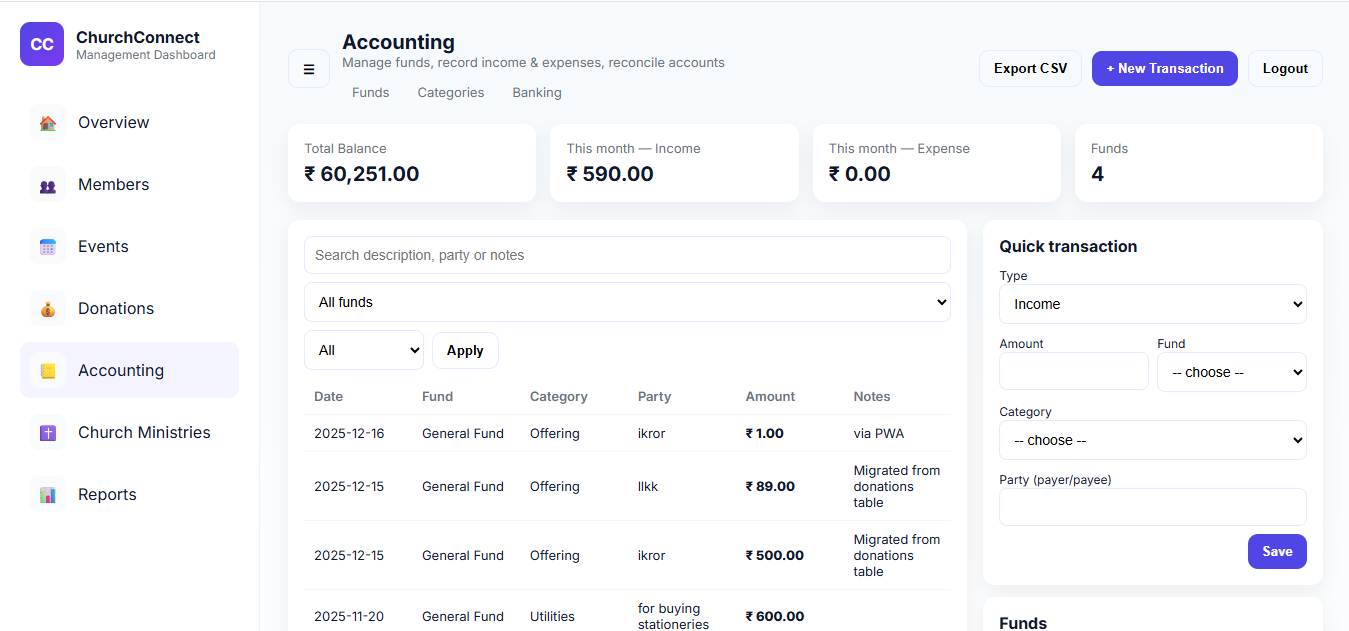Screen dimensions: 1349x631
Task: Expand the All funds filter dropdown
Action: click(x=627, y=302)
